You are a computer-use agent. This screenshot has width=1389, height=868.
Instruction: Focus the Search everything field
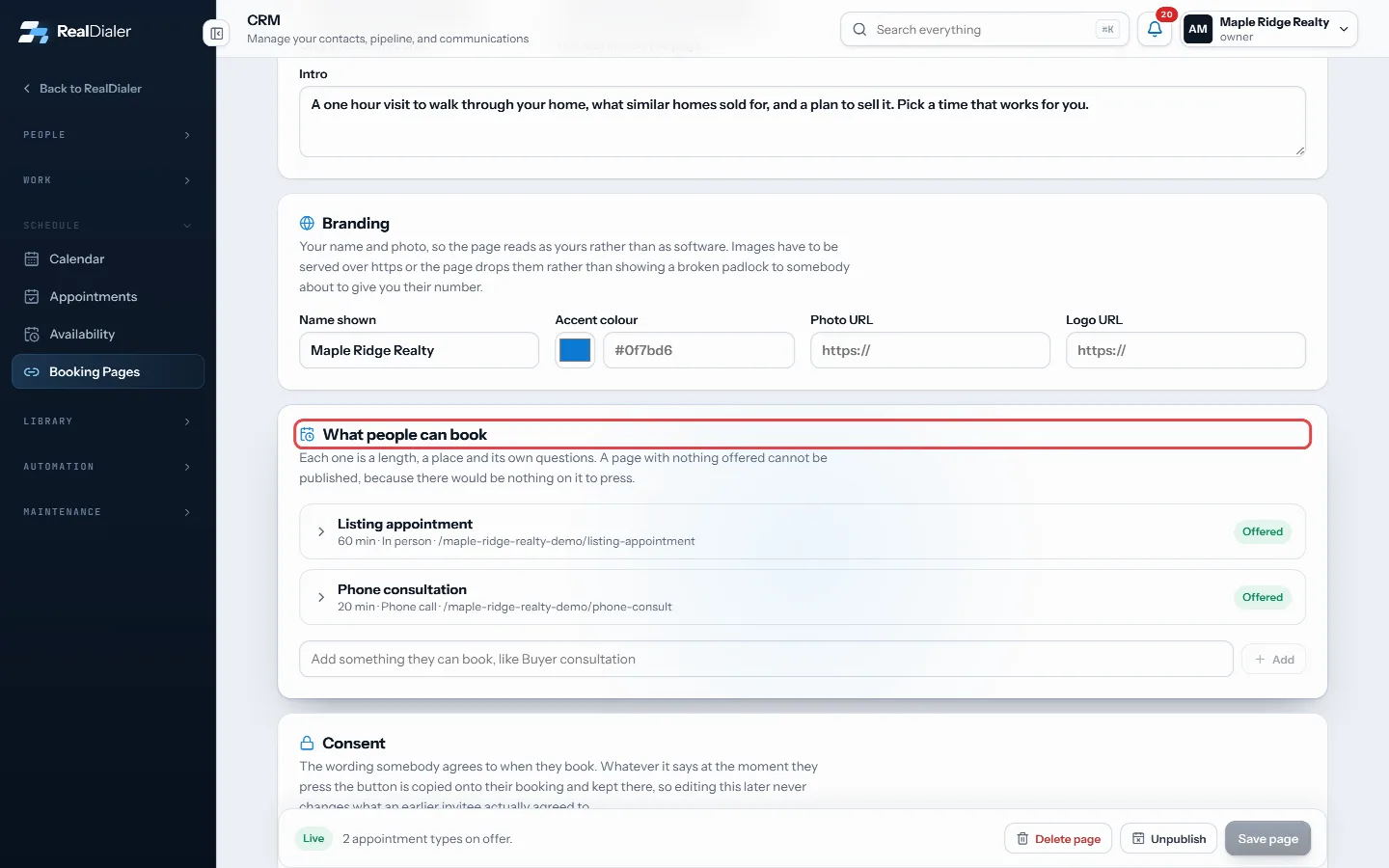985,30
